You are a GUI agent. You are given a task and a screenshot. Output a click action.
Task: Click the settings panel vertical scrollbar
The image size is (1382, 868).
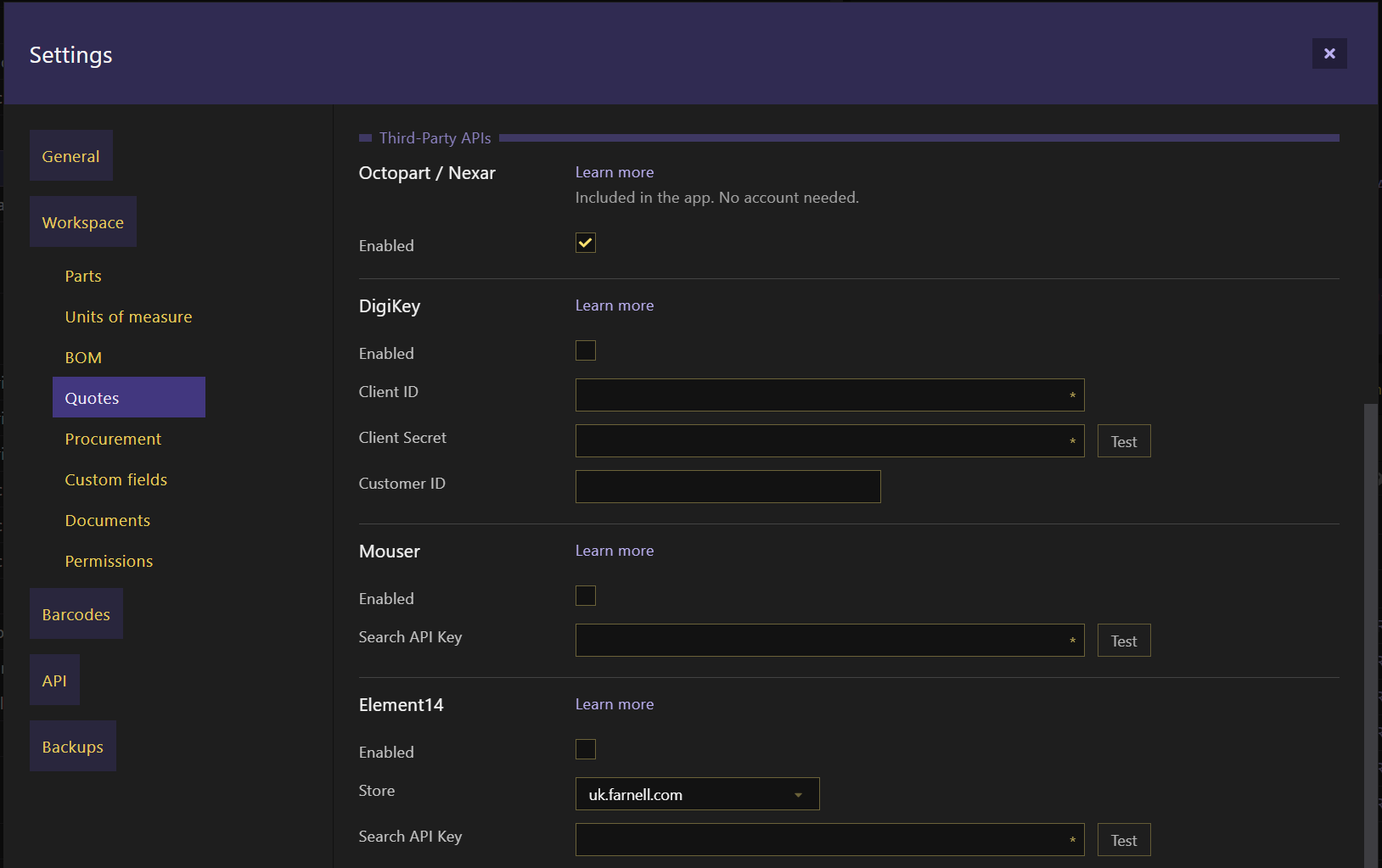(x=1370, y=635)
